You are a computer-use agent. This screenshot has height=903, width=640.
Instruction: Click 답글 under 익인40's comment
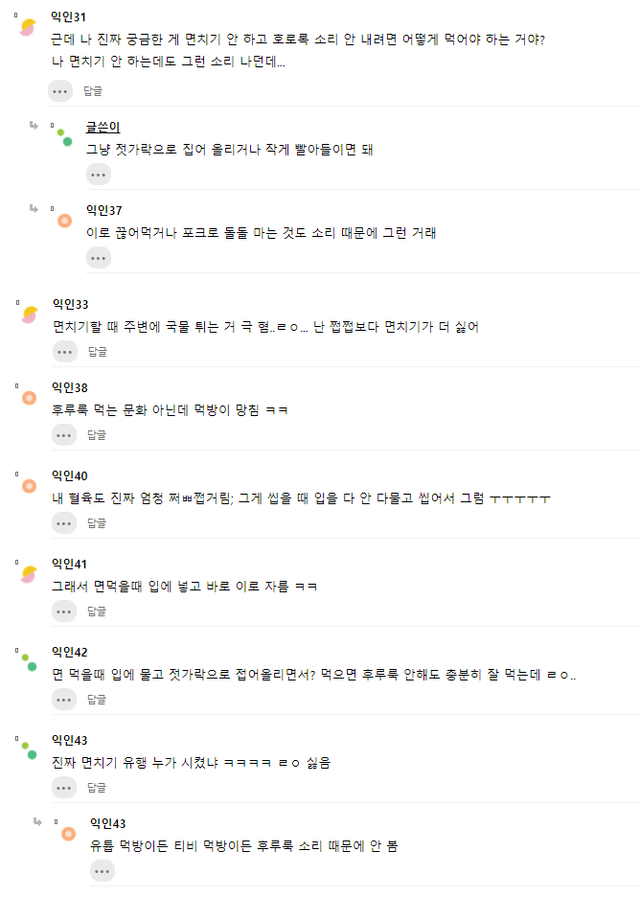click(x=97, y=523)
